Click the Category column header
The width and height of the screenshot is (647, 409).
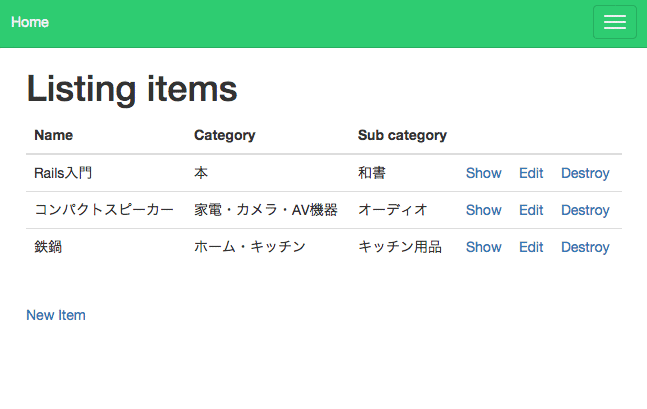[224, 135]
